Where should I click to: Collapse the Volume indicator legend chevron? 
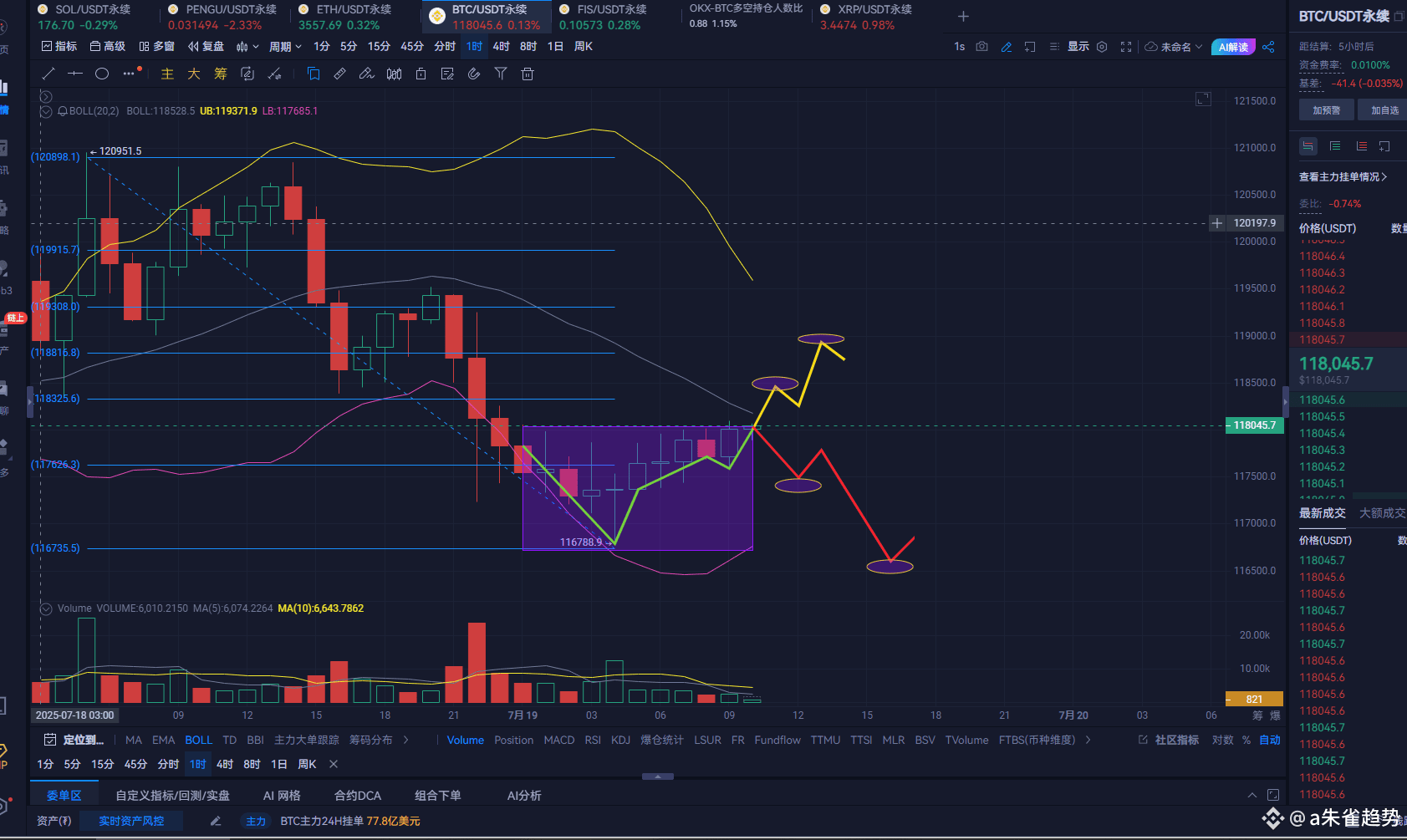coord(47,608)
